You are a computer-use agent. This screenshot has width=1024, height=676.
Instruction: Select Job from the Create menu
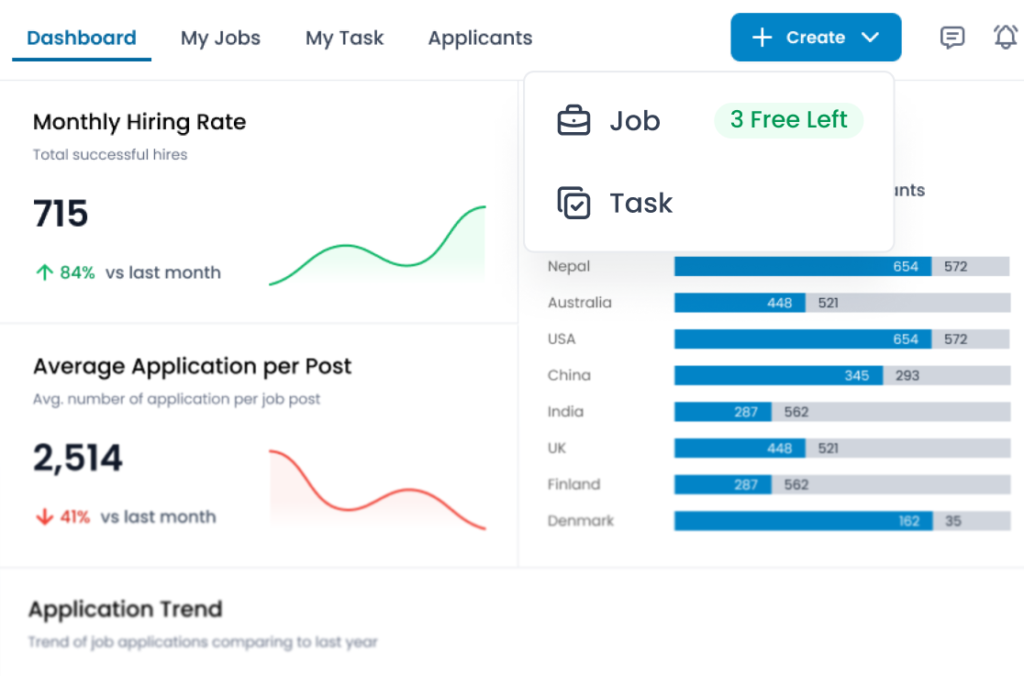[635, 121]
